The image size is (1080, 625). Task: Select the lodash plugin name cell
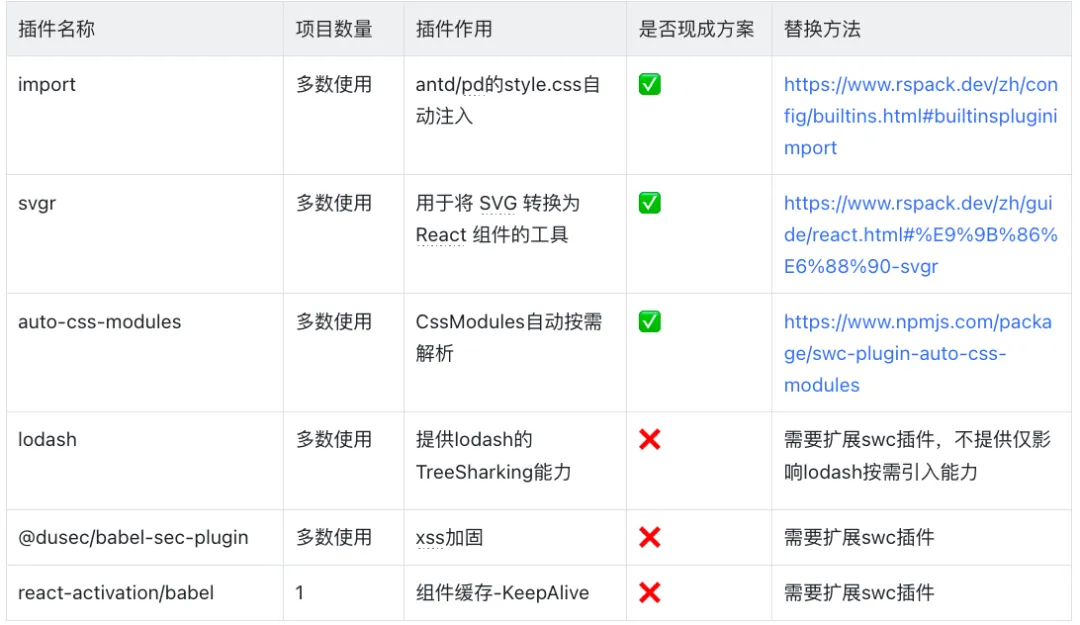pyautogui.click(x=47, y=439)
